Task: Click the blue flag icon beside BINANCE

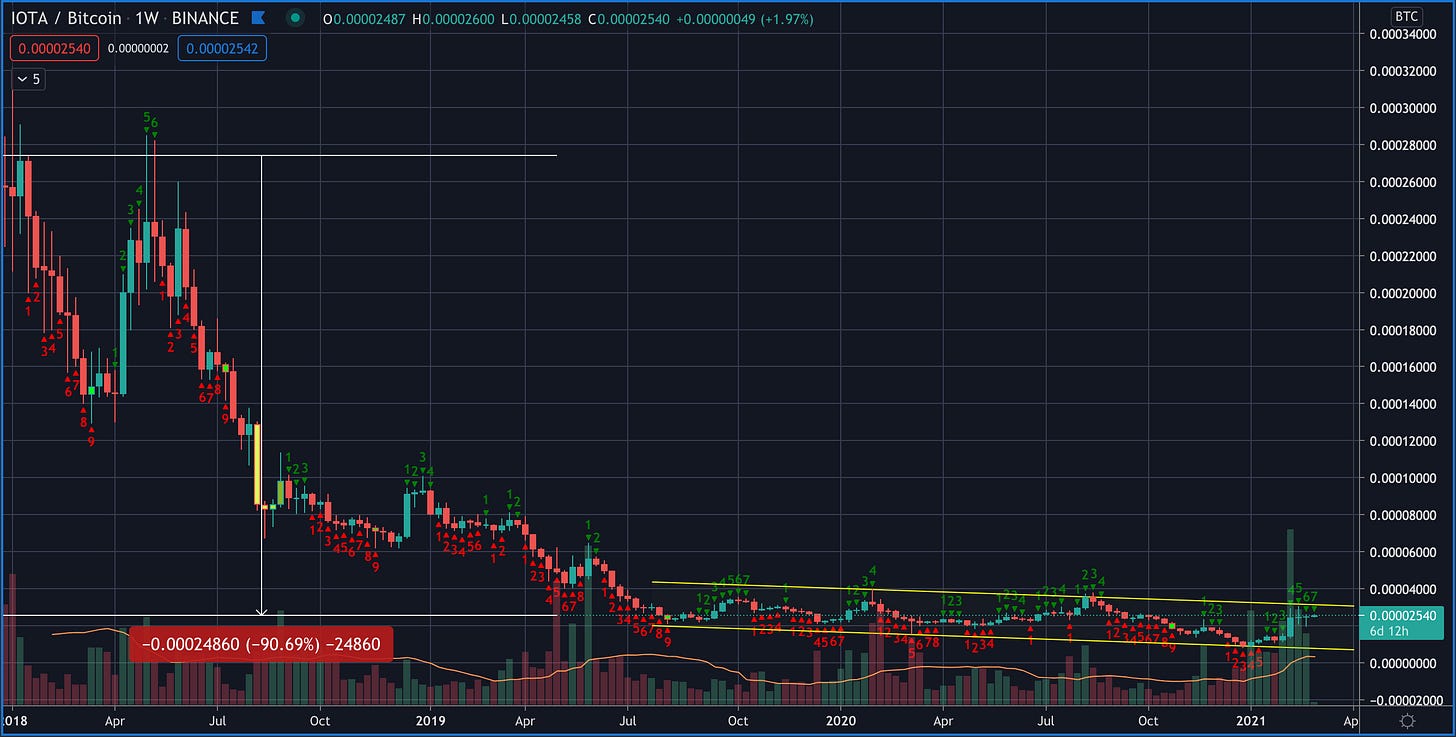Action: click(258, 18)
